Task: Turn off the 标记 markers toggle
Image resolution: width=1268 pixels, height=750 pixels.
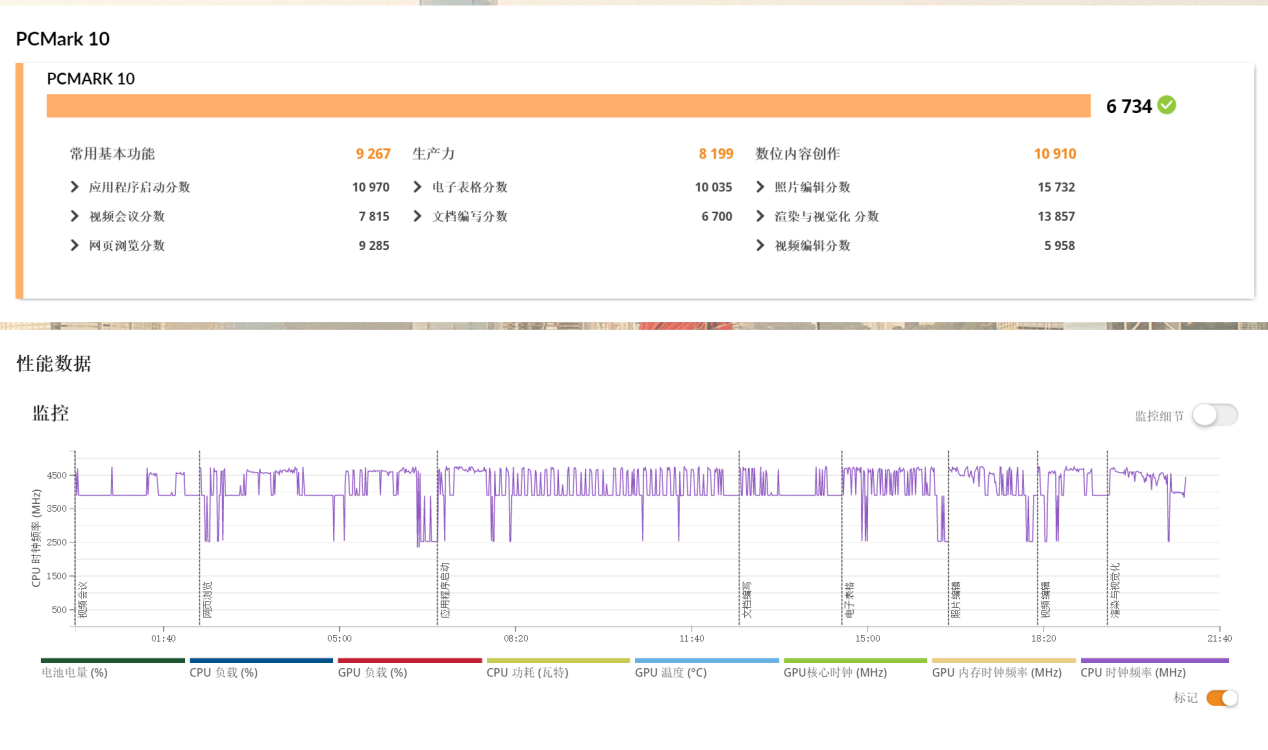Action: tap(1221, 698)
